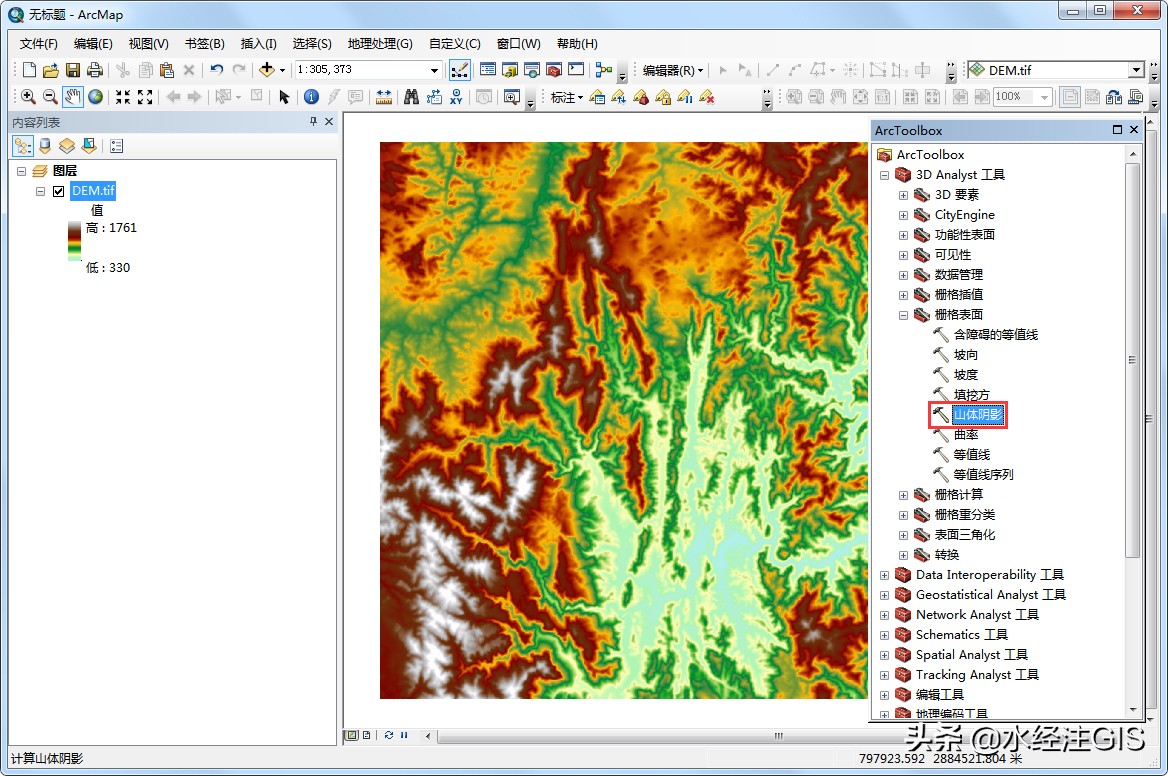Screen dimensions: 1168x776
Task: Expand the 3D 要素 toolset
Action: [x=904, y=195]
